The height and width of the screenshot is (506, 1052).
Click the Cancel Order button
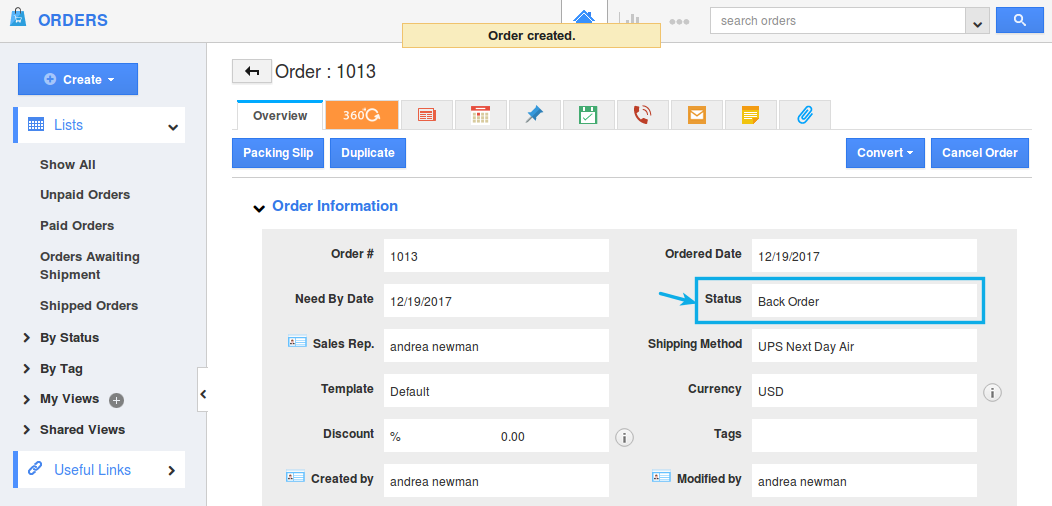(x=980, y=153)
